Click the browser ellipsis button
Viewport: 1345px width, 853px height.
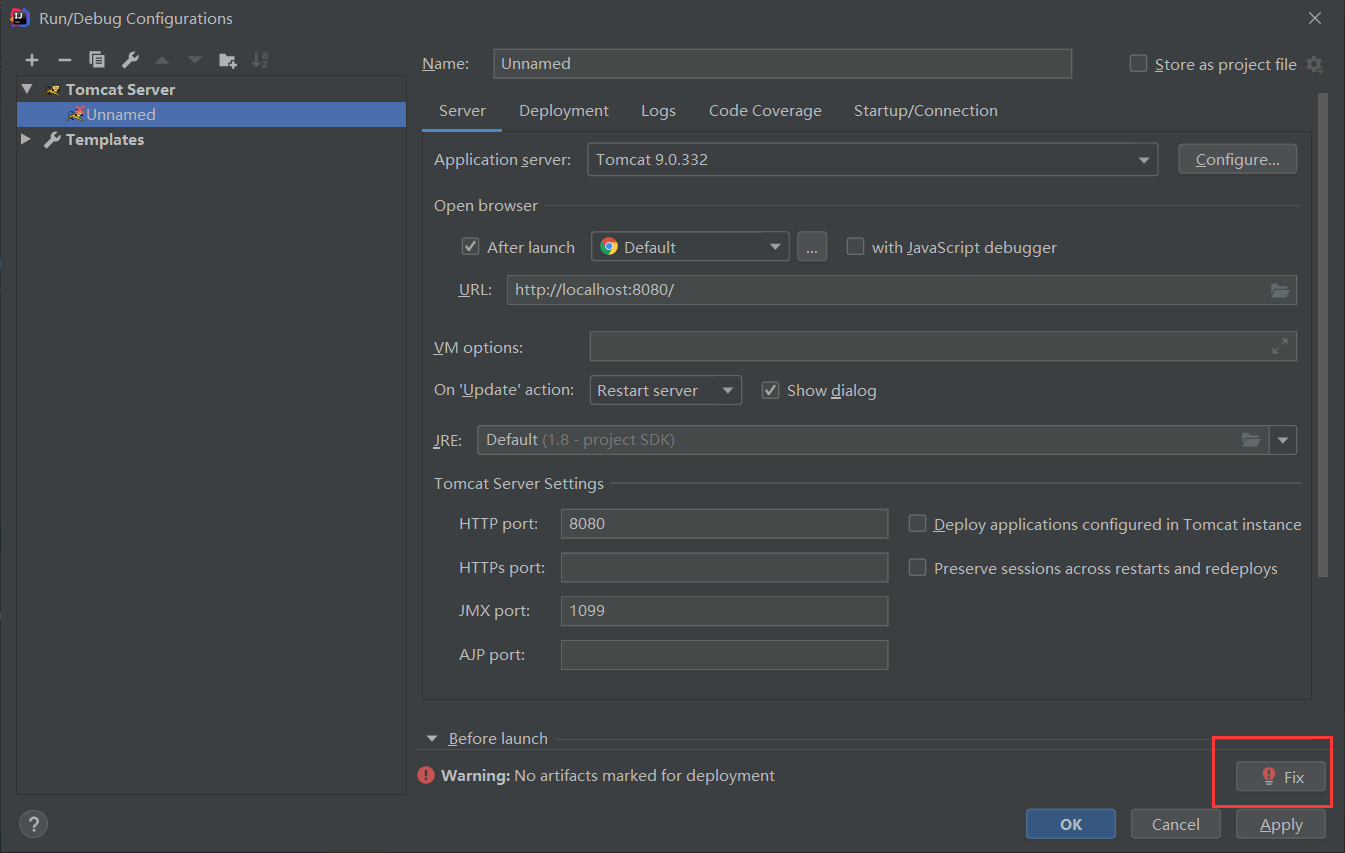[x=812, y=247]
